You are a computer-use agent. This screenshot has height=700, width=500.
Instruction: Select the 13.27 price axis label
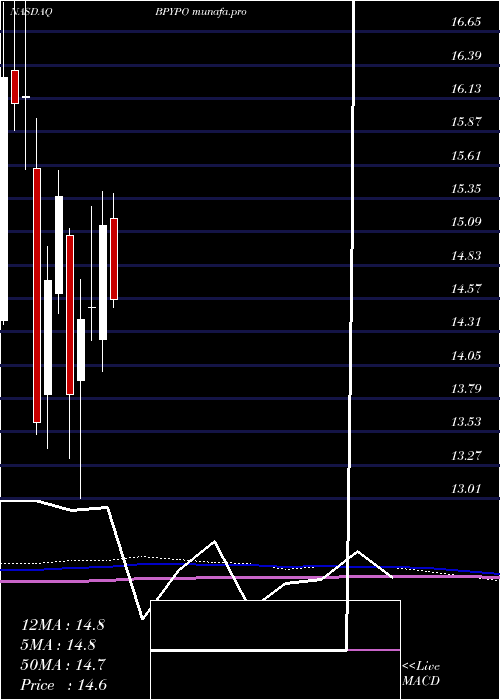click(466, 455)
